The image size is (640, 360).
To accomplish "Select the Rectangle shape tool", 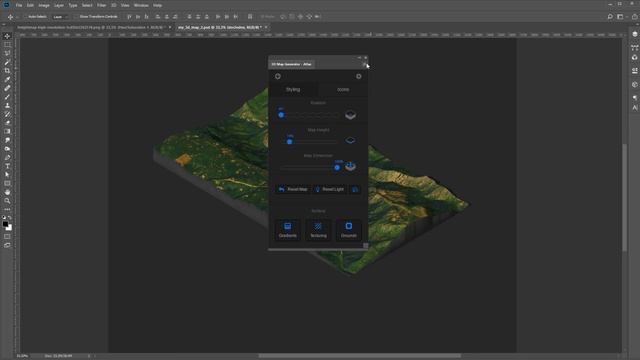I will coord(7,184).
